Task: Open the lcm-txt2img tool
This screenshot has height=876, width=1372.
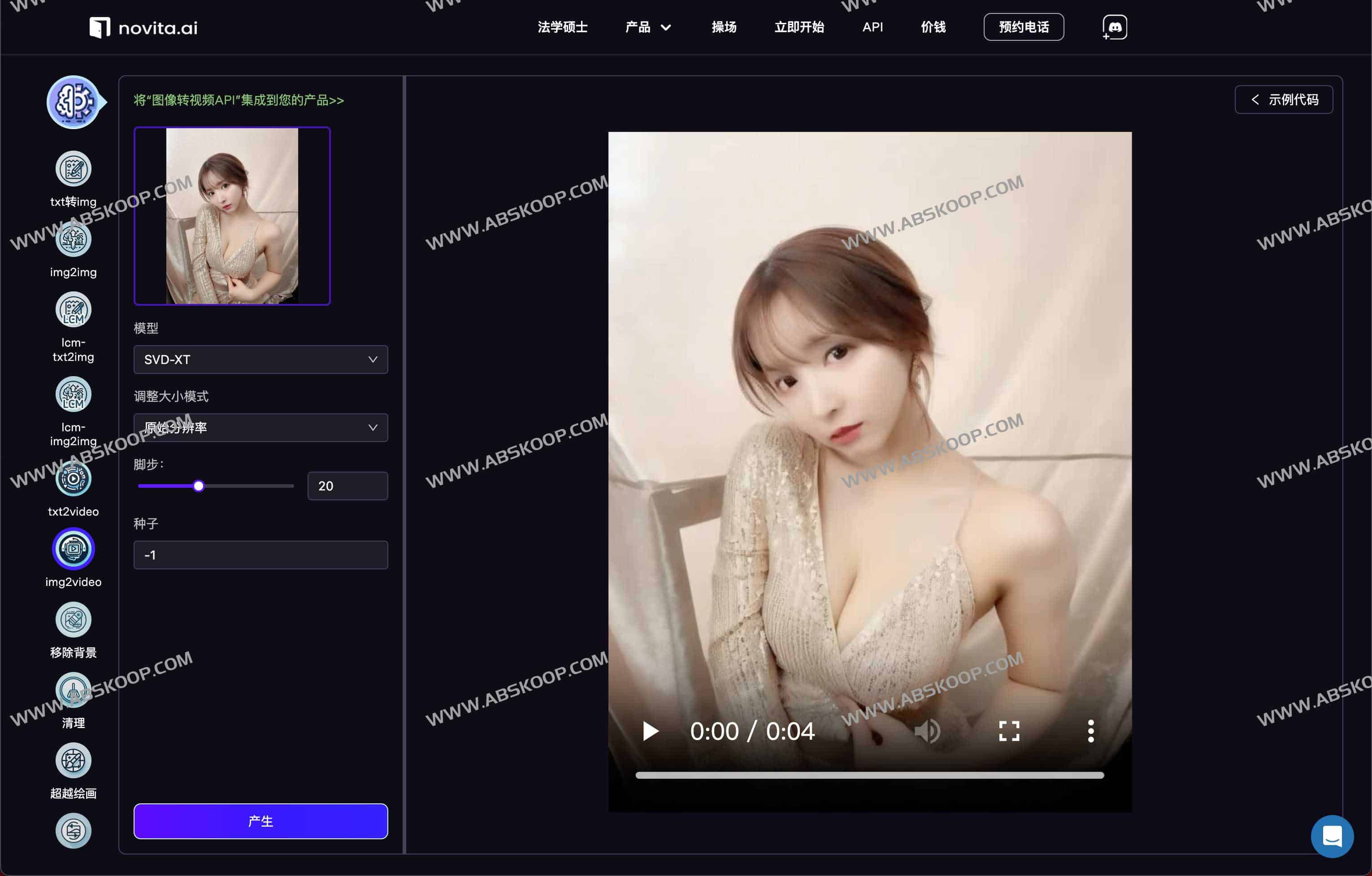Action: click(x=73, y=309)
